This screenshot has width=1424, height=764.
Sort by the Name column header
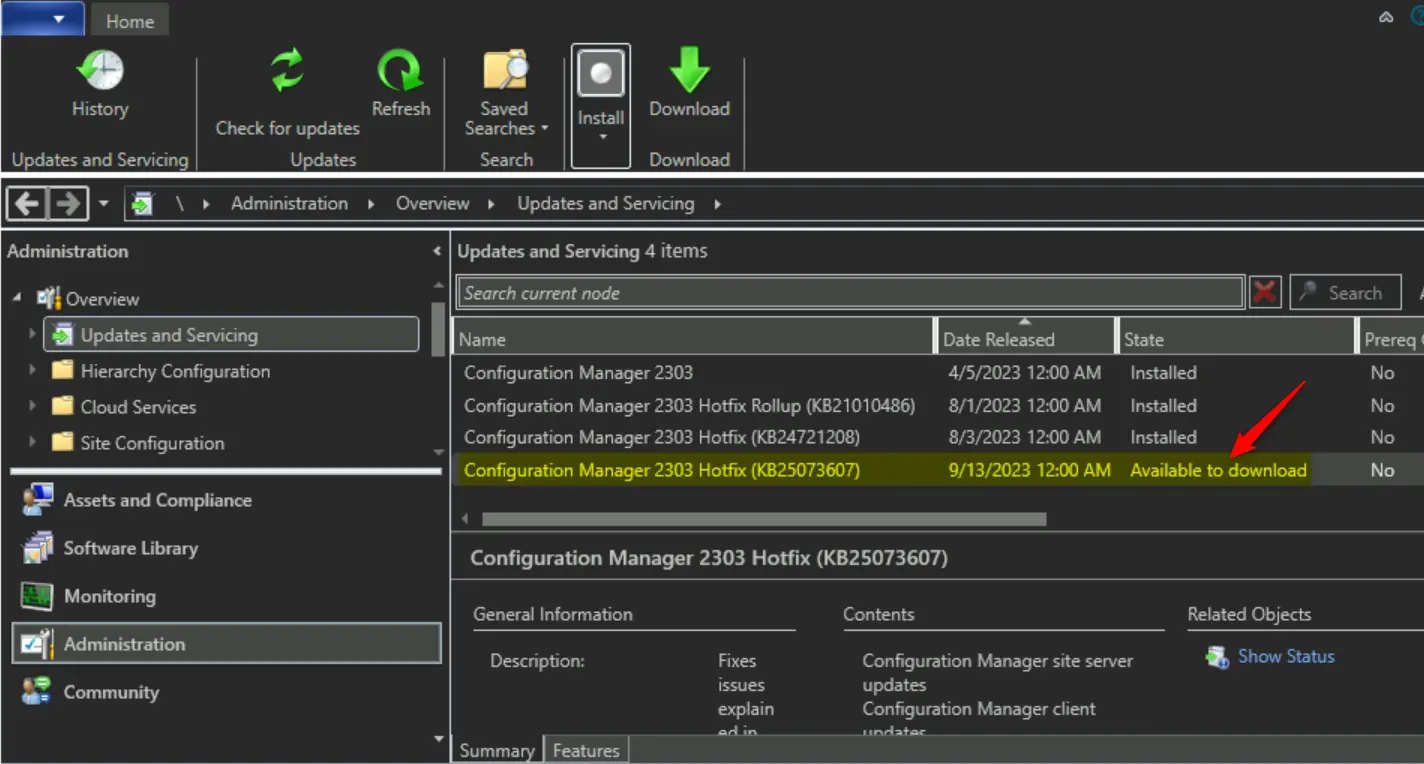(693, 339)
